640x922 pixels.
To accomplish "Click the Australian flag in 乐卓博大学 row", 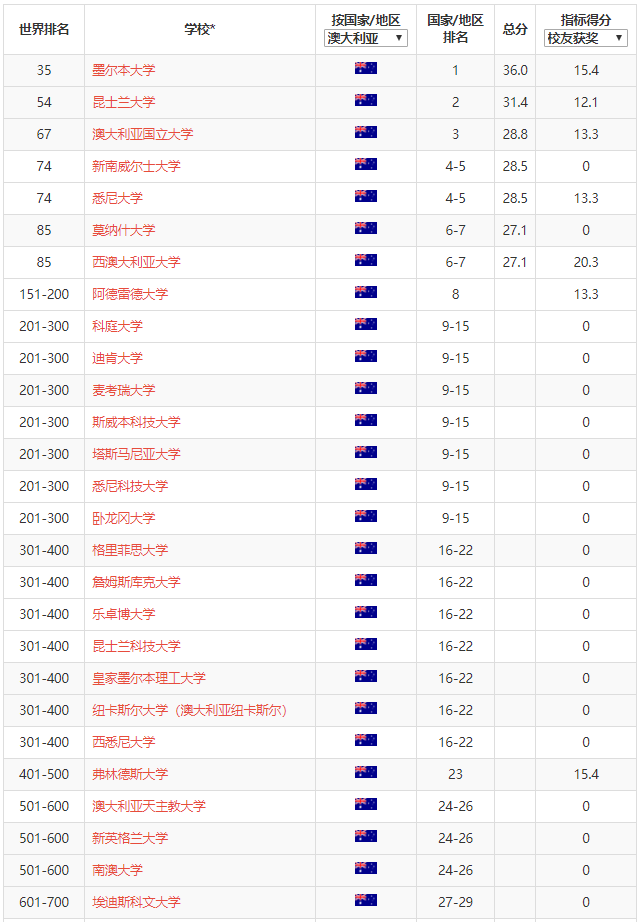I will click(x=366, y=612).
